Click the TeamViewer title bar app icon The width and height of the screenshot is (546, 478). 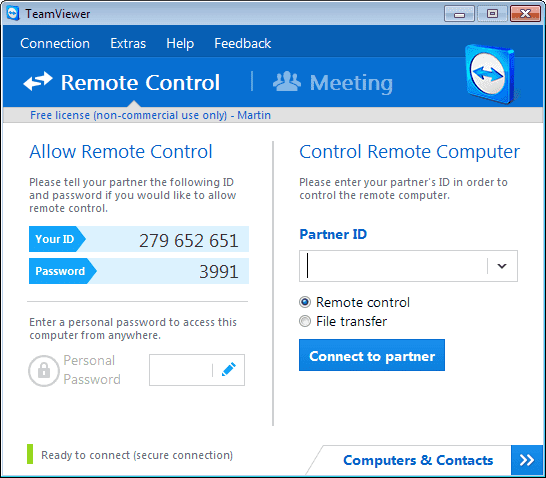13,14
